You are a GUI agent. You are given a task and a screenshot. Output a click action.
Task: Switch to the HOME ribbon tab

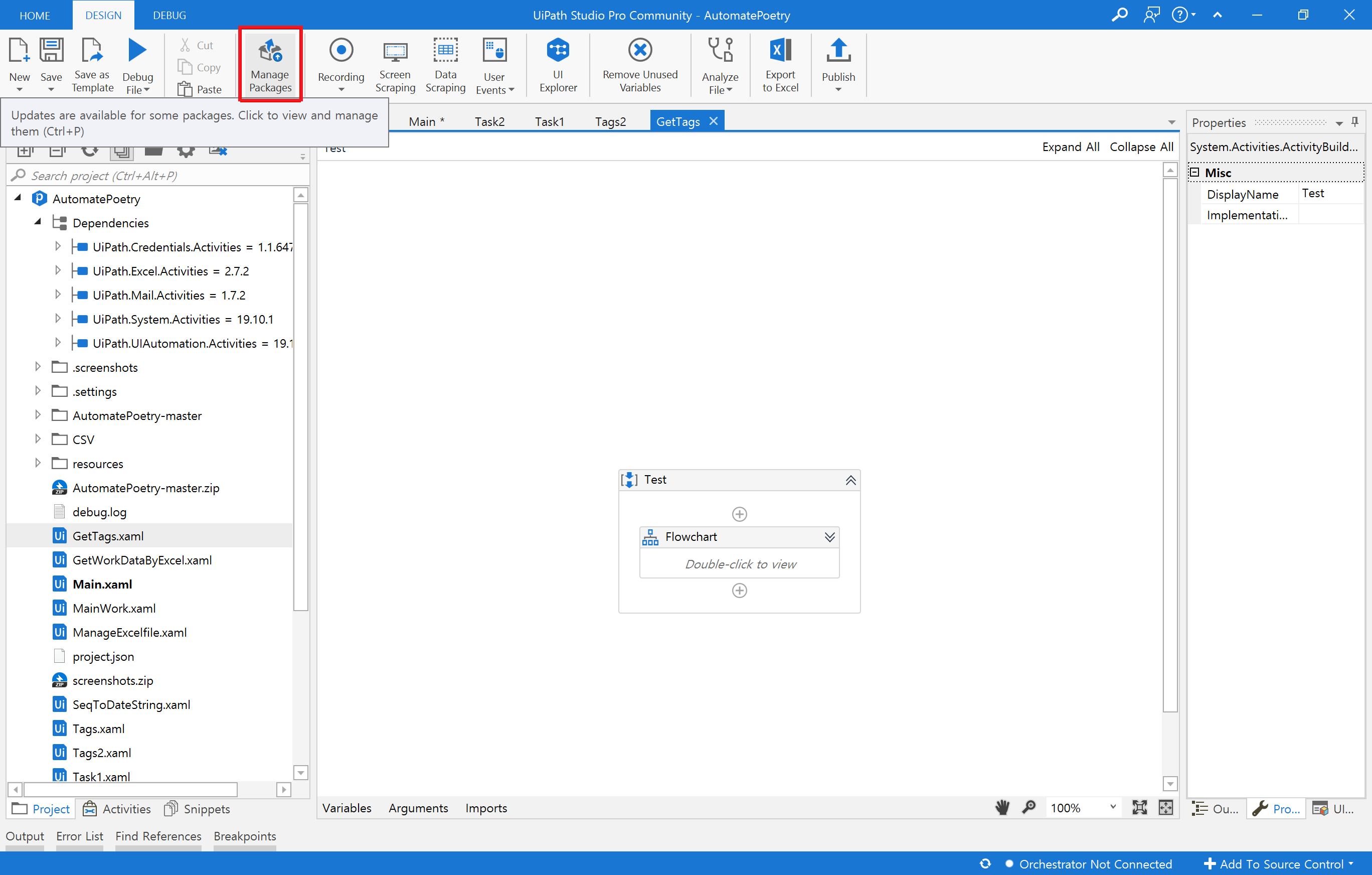click(35, 15)
